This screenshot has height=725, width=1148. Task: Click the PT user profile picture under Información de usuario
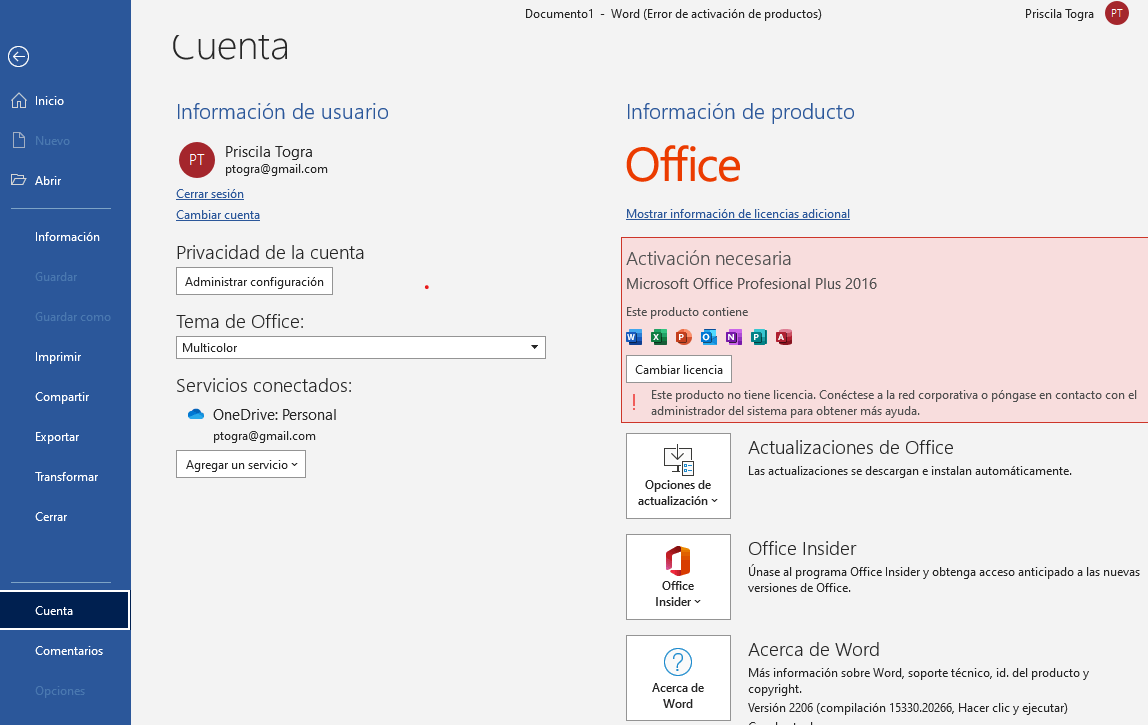coord(197,160)
